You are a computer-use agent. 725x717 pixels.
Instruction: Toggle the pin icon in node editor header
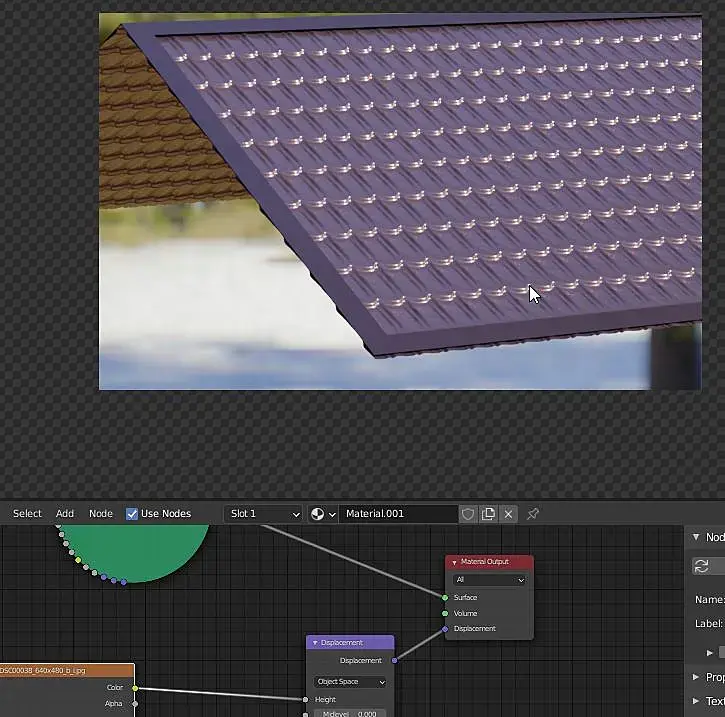coord(533,514)
